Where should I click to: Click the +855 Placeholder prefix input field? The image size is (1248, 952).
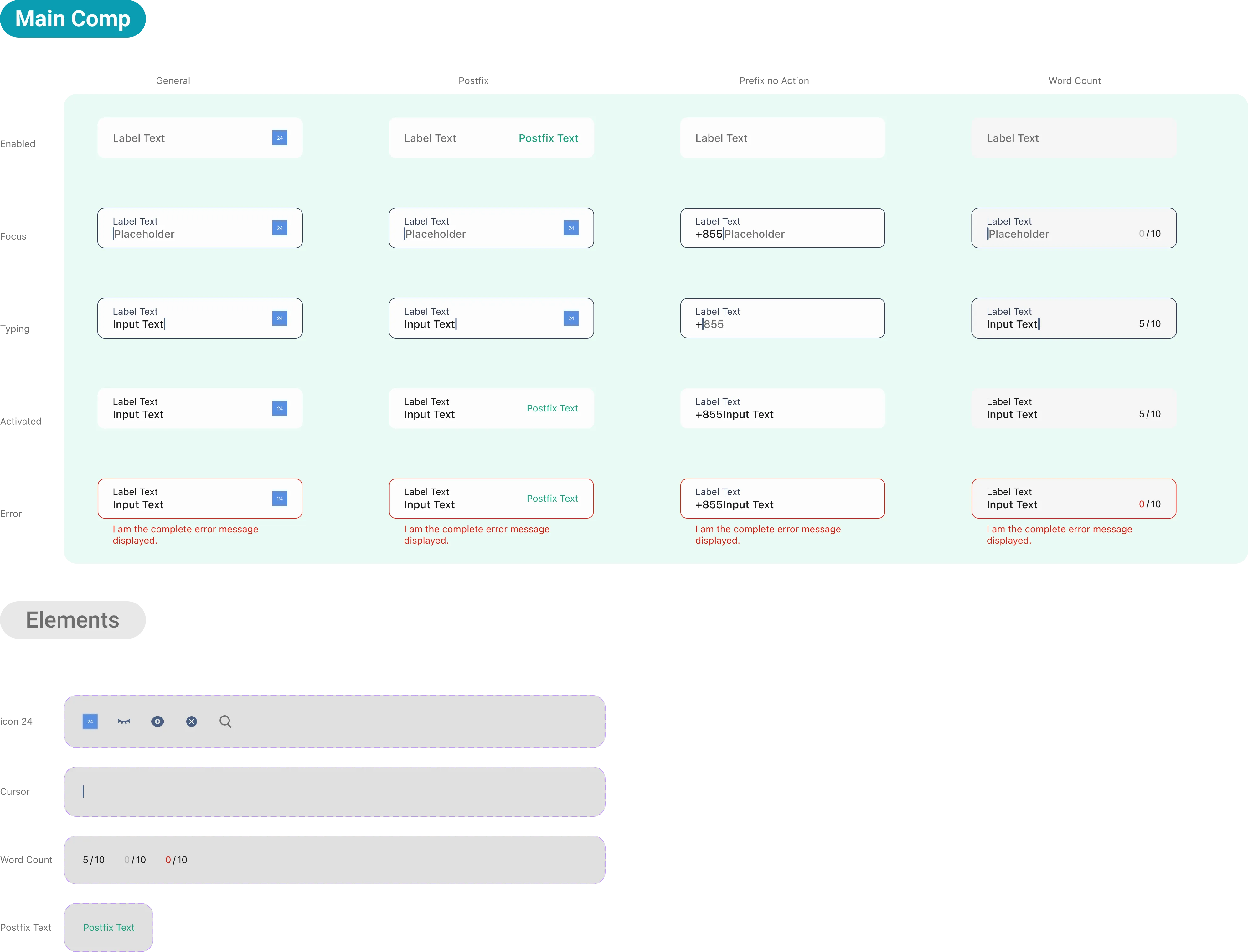[782, 228]
